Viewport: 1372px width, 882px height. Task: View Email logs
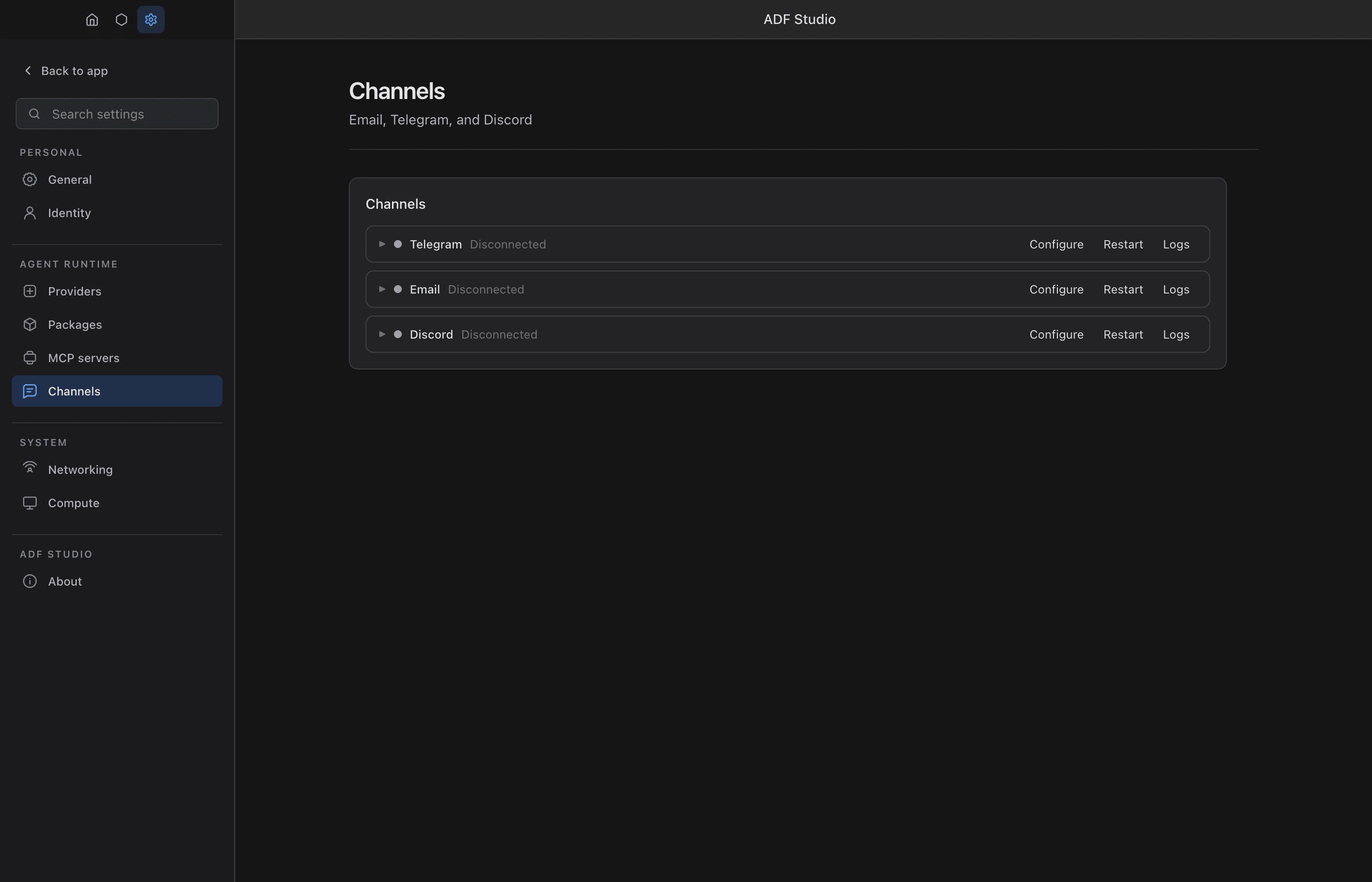pyautogui.click(x=1176, y=289)
